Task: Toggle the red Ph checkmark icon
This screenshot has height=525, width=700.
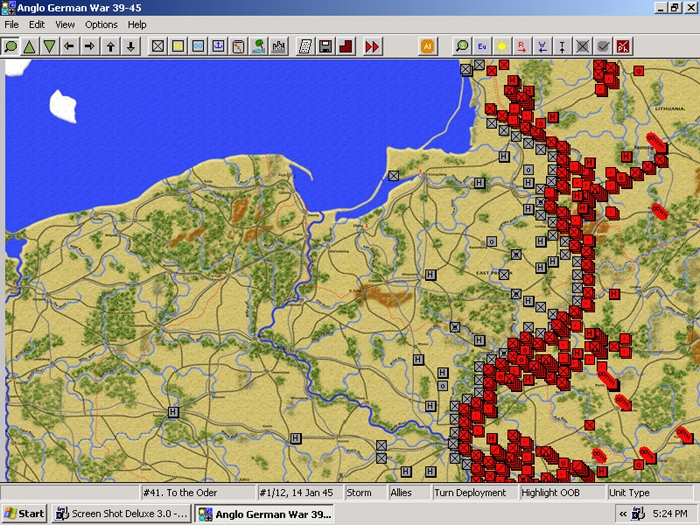Action: (623, 46)
